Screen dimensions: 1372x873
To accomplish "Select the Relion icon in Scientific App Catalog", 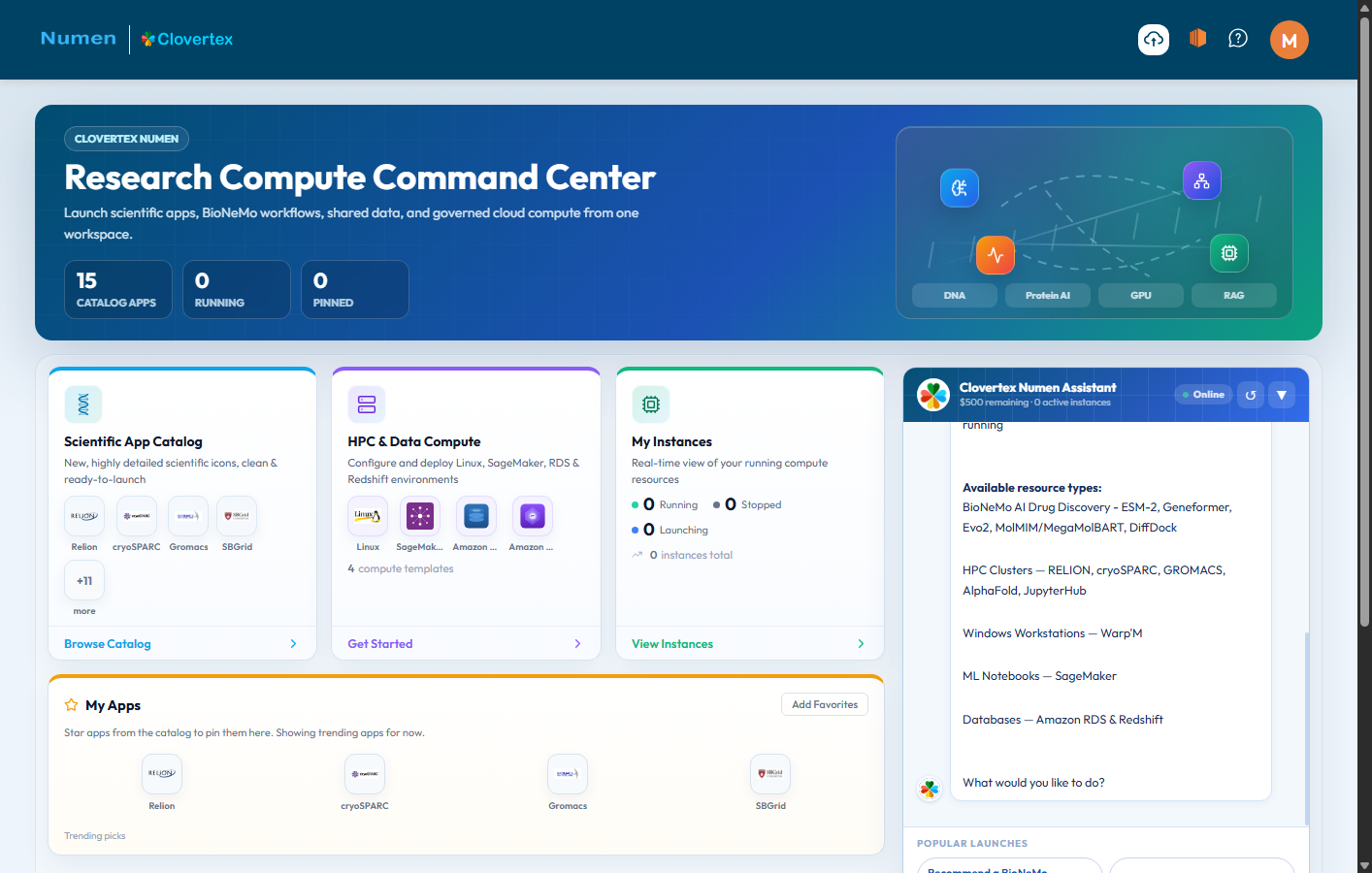I will tap(84, 516).
